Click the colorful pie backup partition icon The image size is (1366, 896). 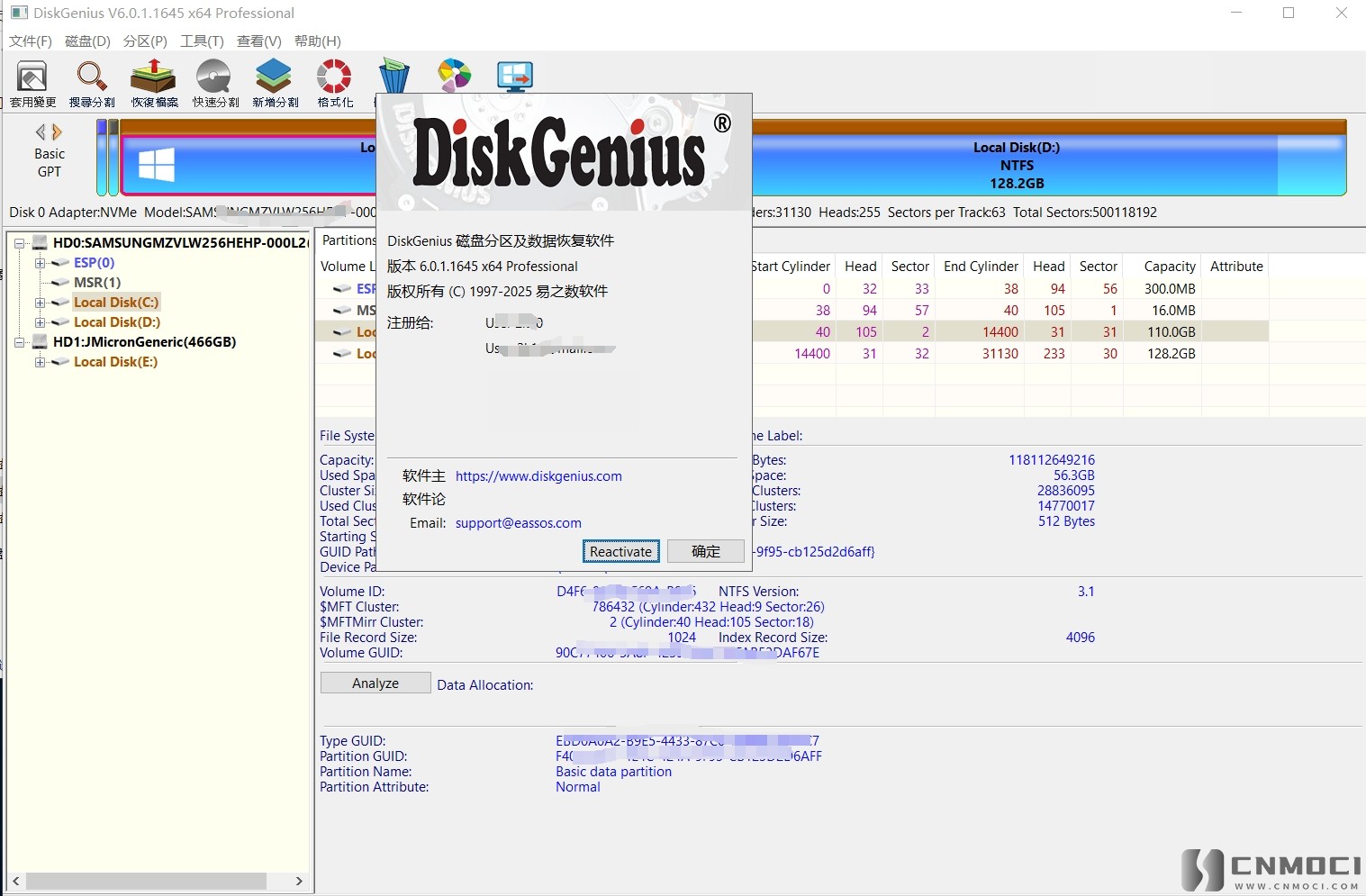coord(455,76)
